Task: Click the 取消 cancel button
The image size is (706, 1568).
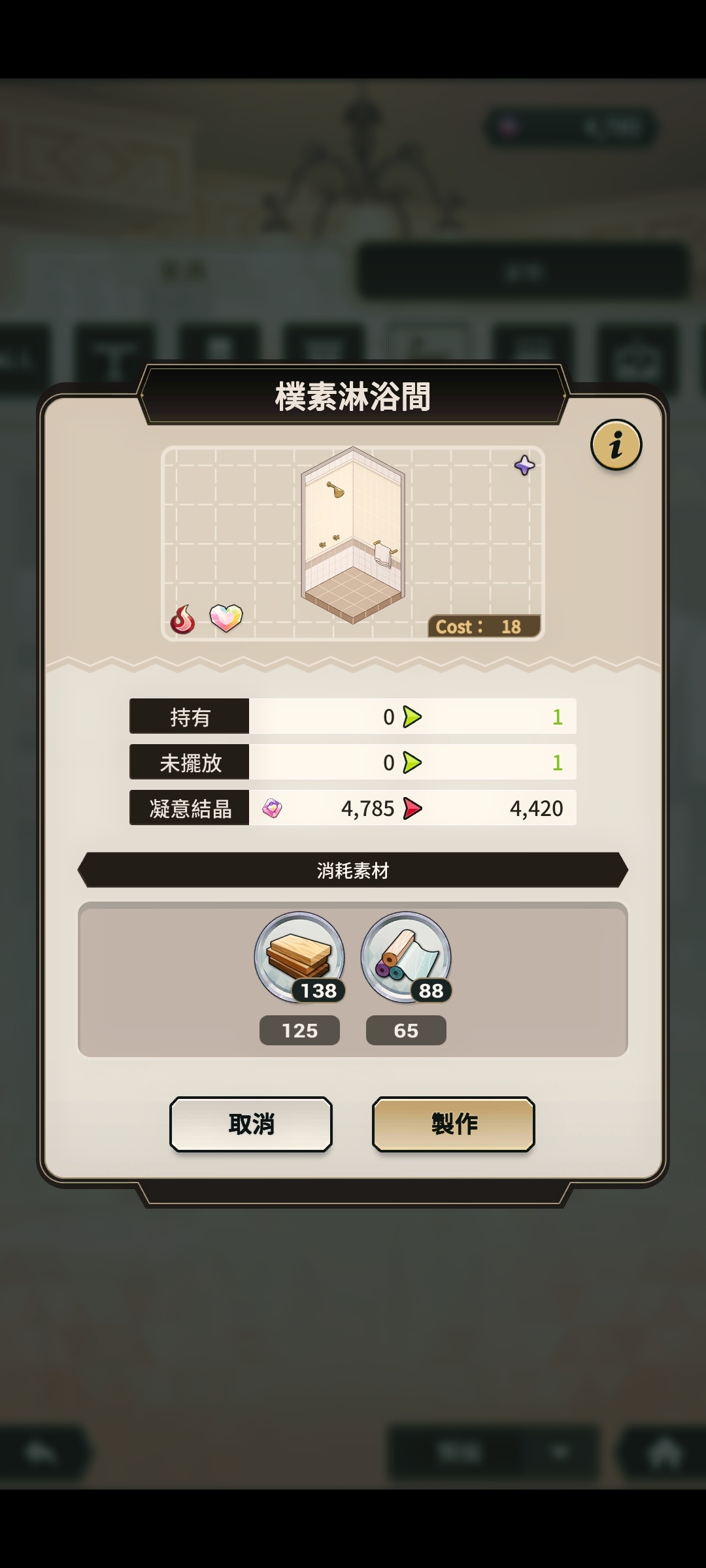Action: click(x=251, y=1124)
